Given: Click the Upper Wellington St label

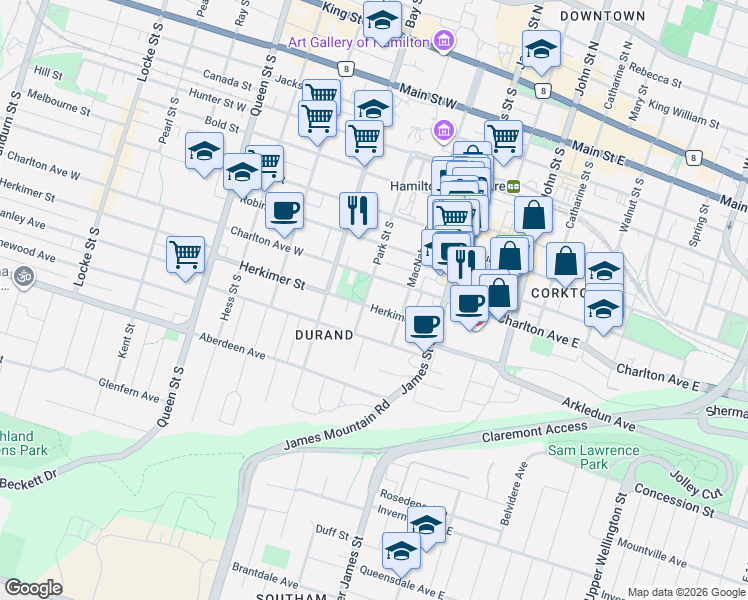Looking at the screenshot, I should click(606, 545).
